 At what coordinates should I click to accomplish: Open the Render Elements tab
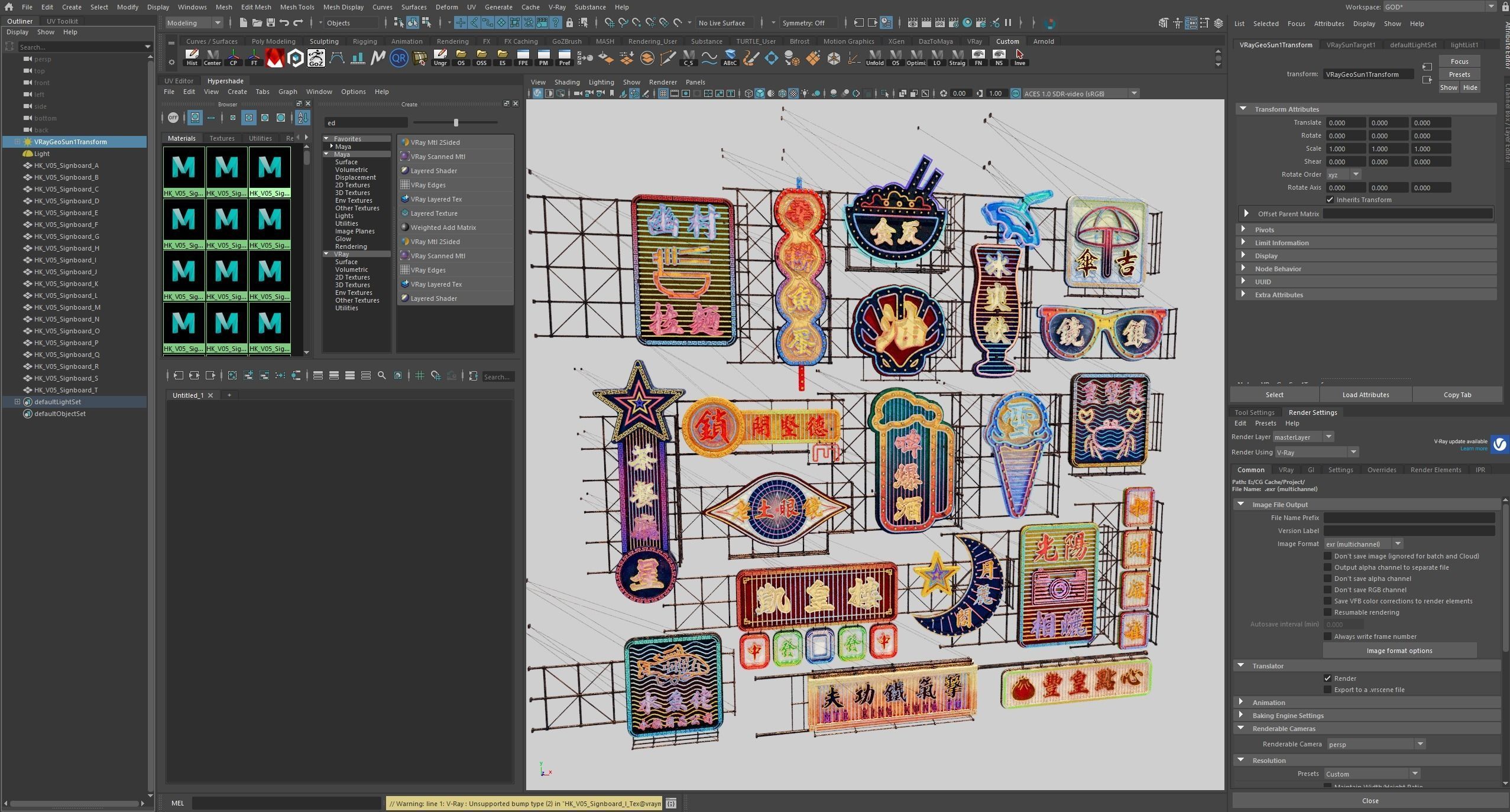tap(1436, 470)
